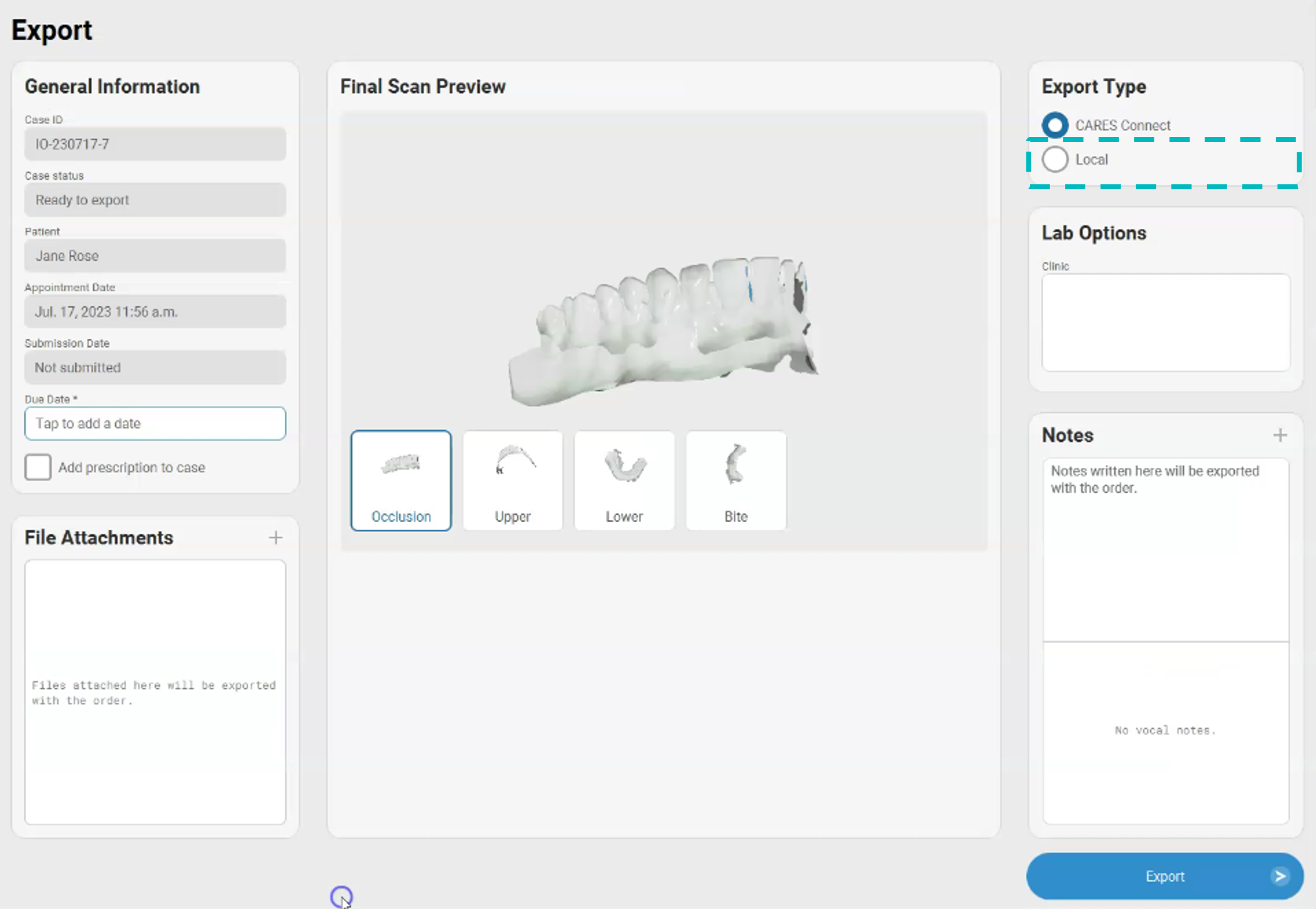The image size is (1316, 909).
Task: Click the Submission Date field Not submitted
Action: (155, 368)
